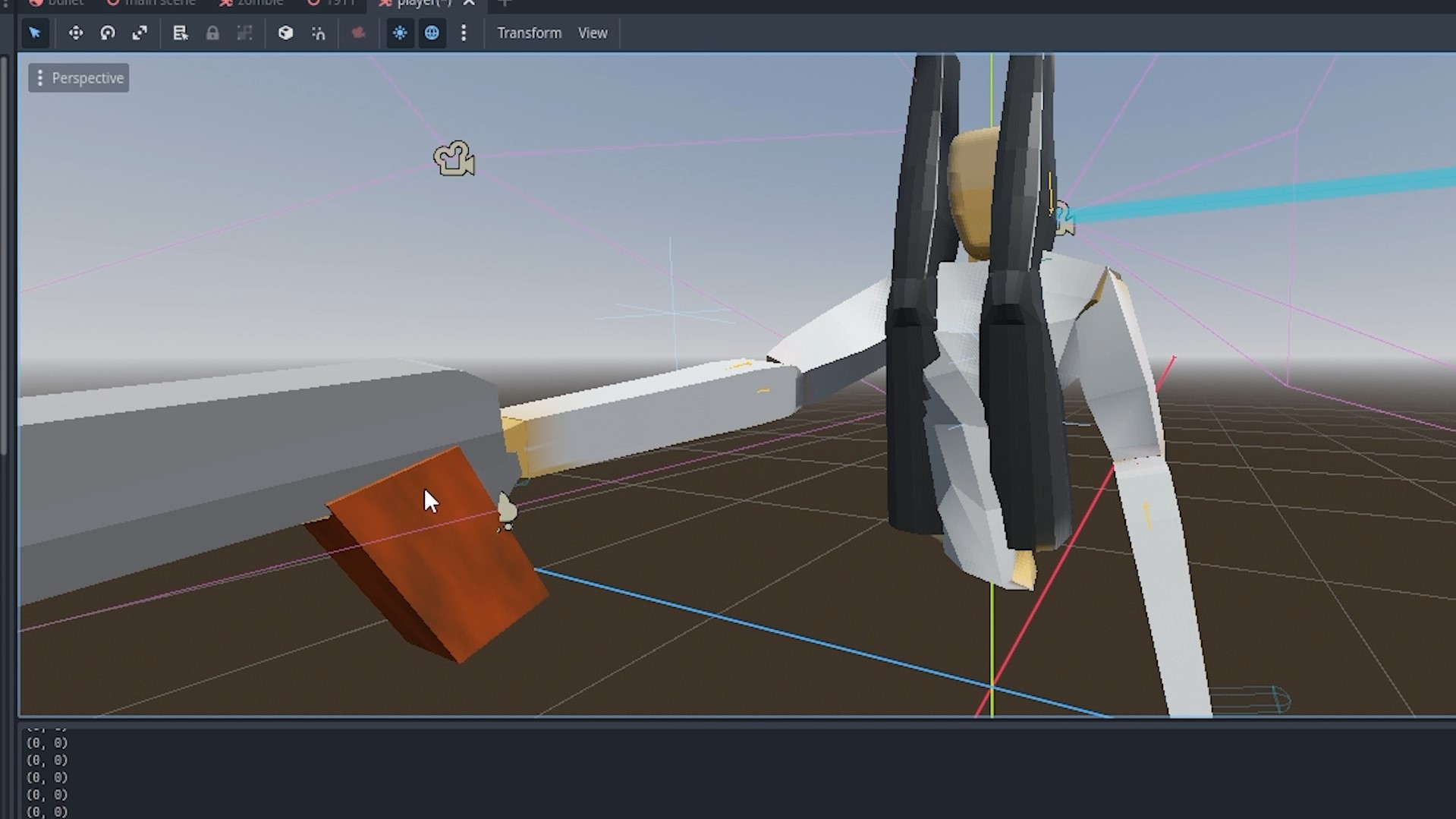Close the player scene tab
The height and width of the screenshot is (819, 1456).
point(469,3)
